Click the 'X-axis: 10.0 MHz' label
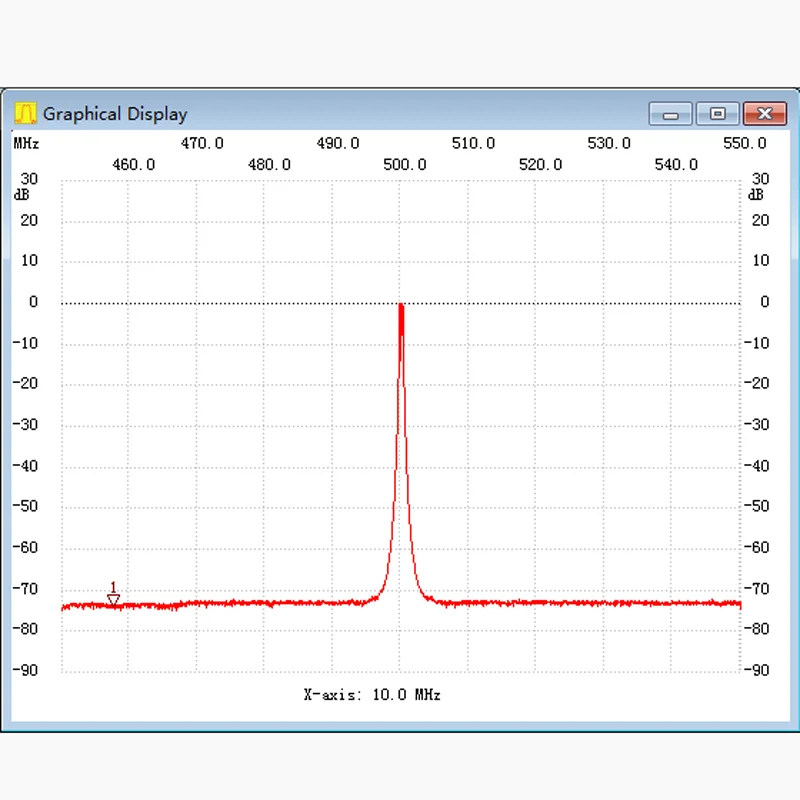The height and width of the screenshot is (800, 800). pyautogui.click(x=372, y=694)
